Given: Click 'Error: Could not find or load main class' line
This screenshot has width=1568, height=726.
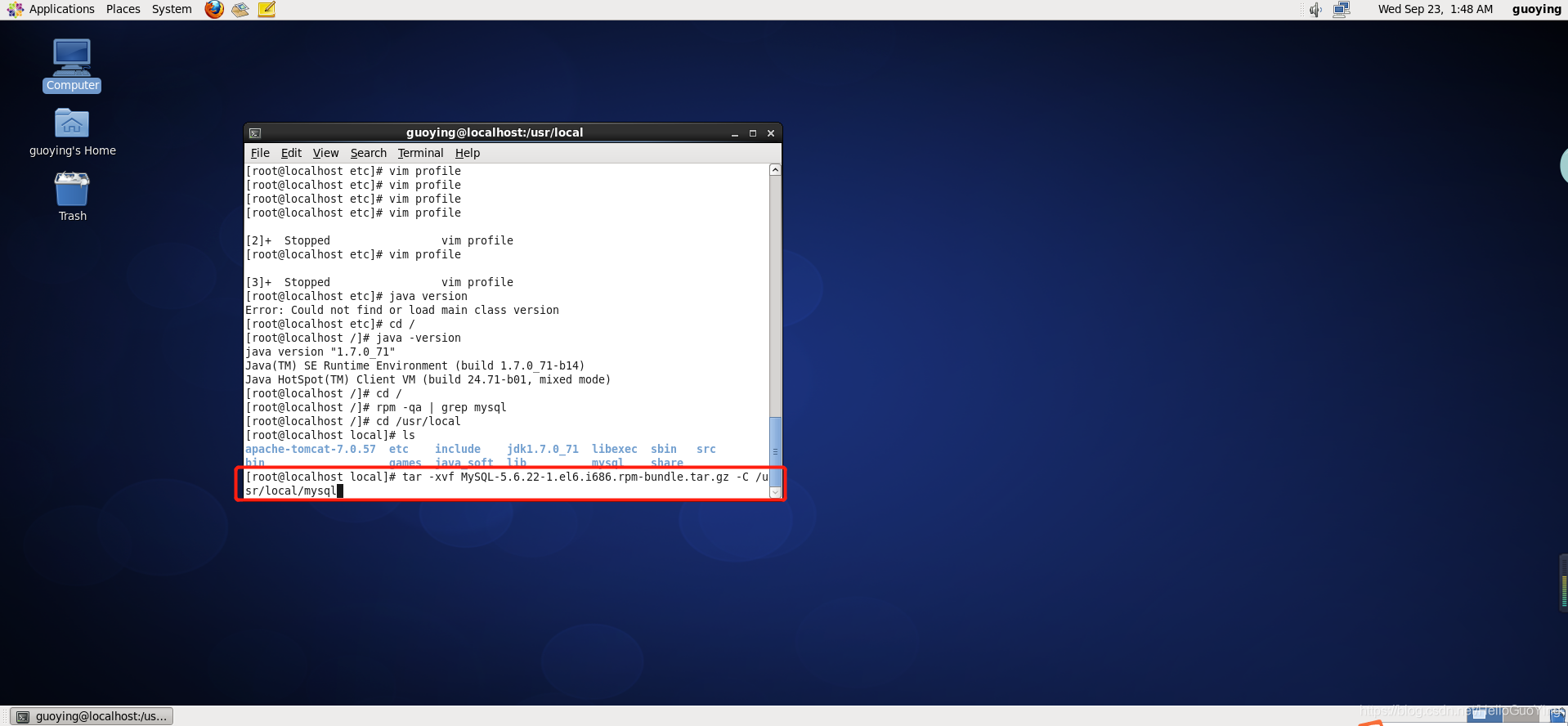Looking at the screenshot, I should 402,310.
